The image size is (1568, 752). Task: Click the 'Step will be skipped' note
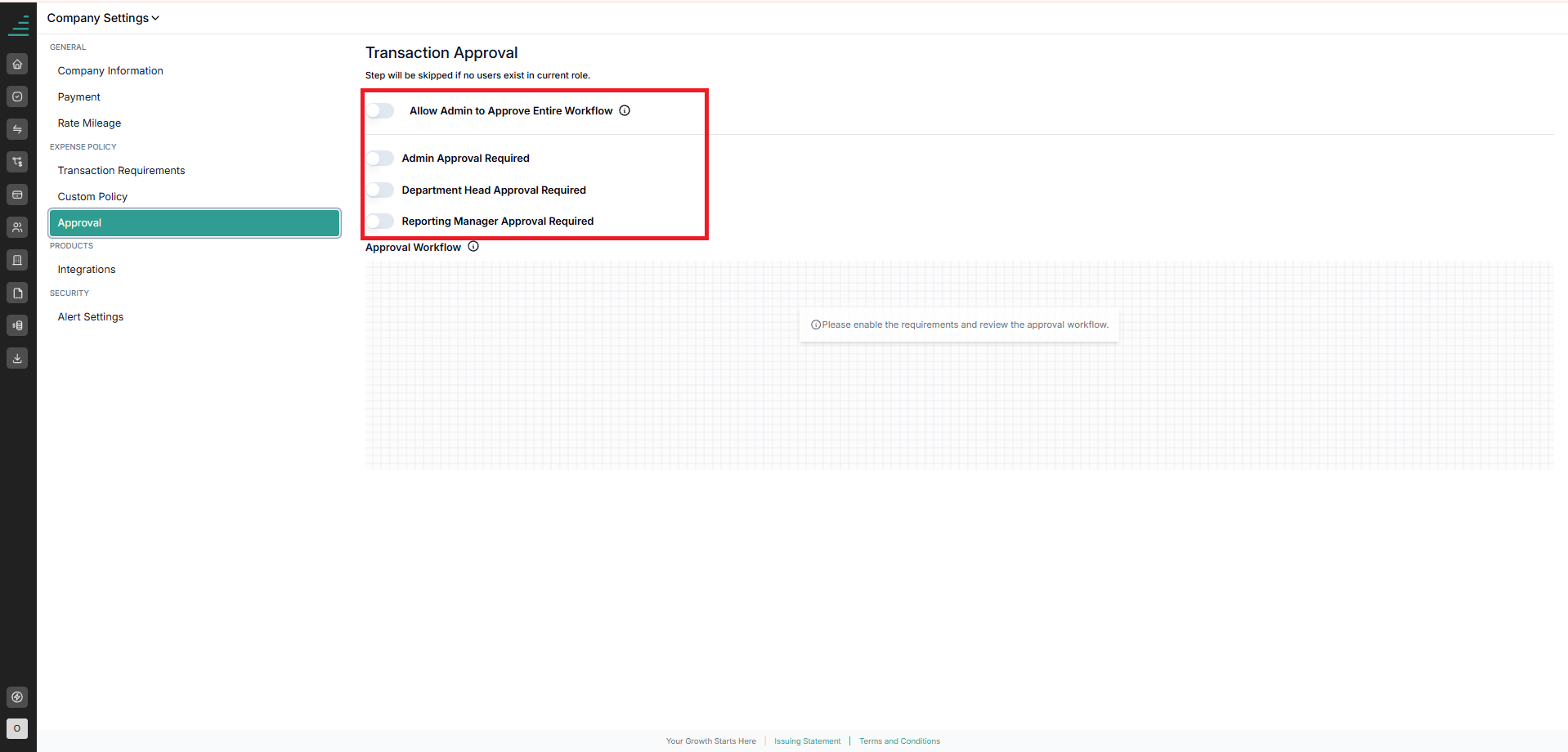pos(477,75)
